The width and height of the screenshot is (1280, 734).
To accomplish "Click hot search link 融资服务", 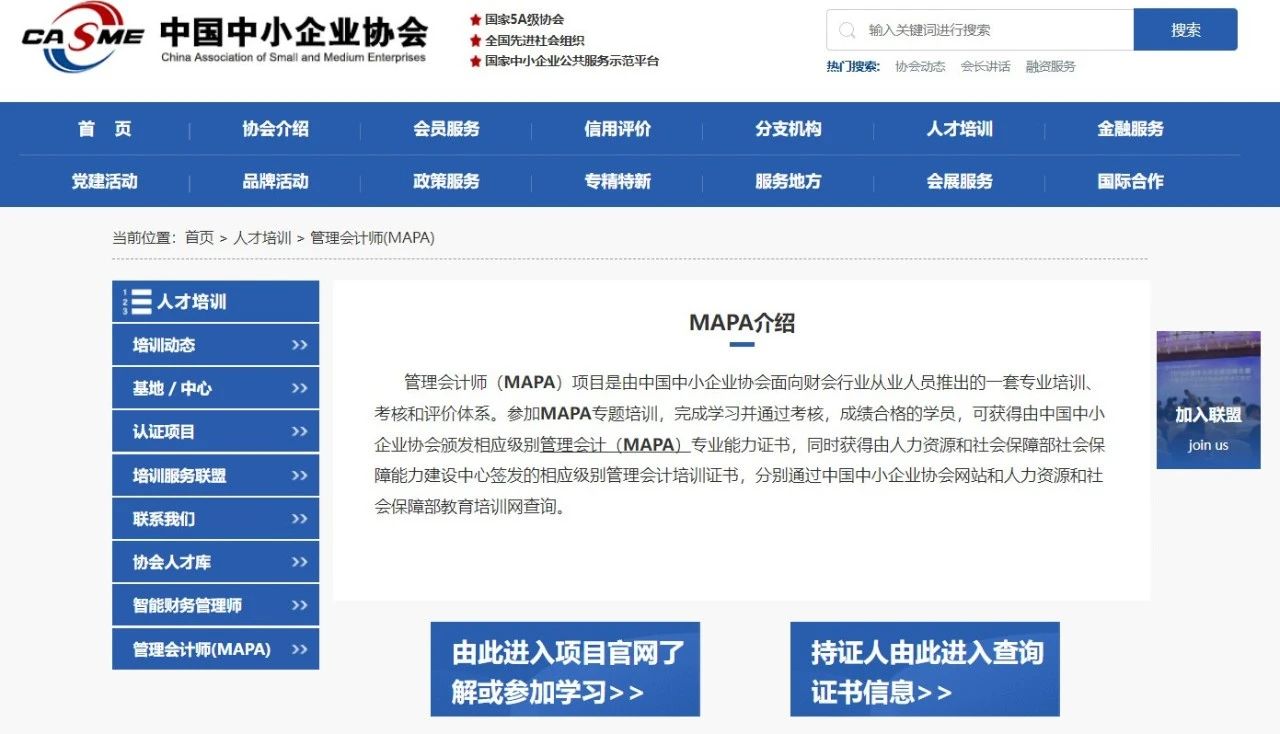I will click(x=1050, y=67).
